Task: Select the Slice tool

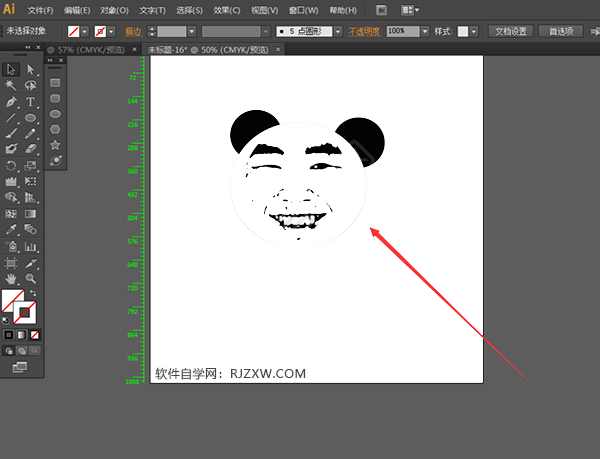Action: [30, 263]
